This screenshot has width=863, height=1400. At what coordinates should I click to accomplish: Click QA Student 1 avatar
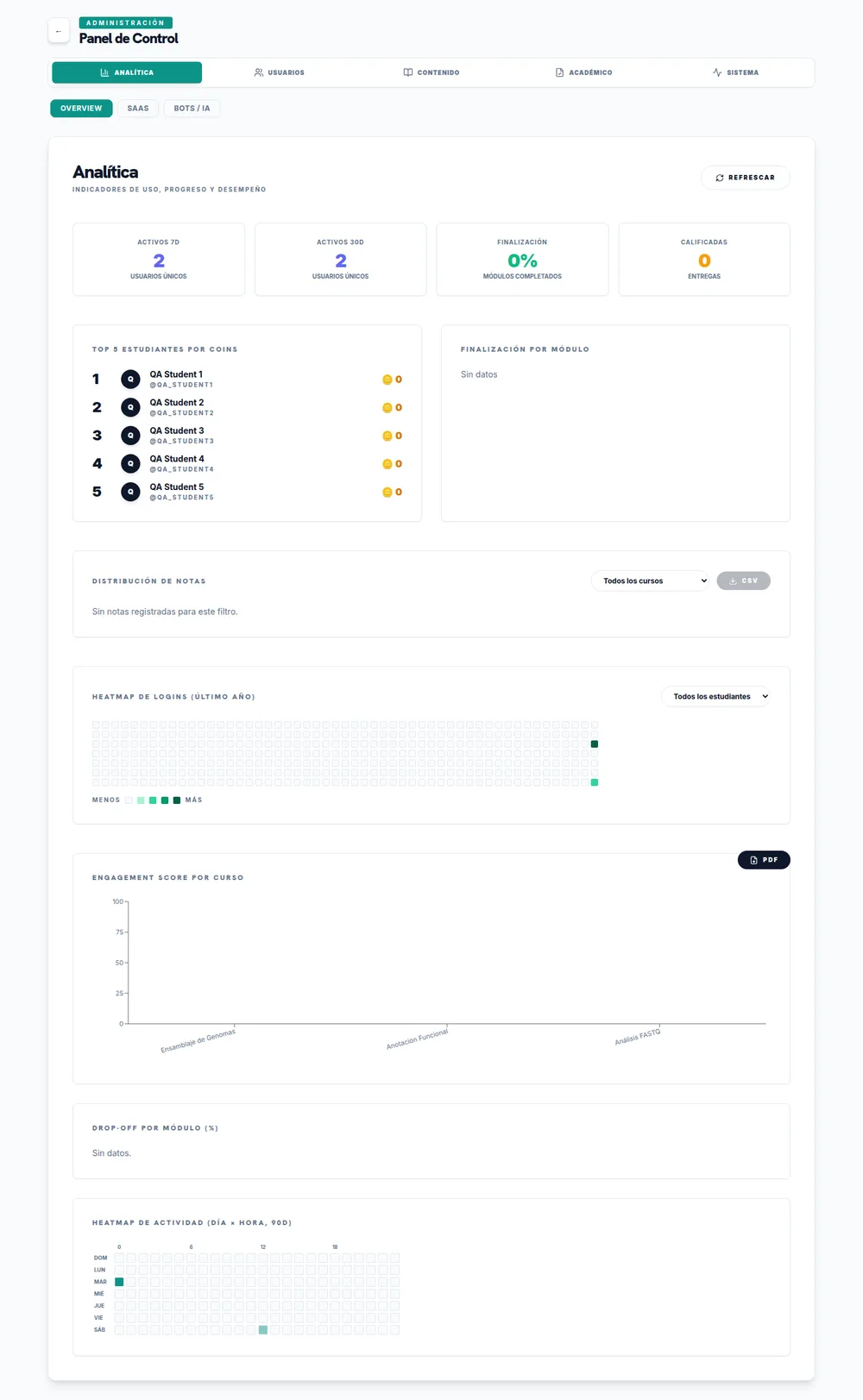coord(130,379)
